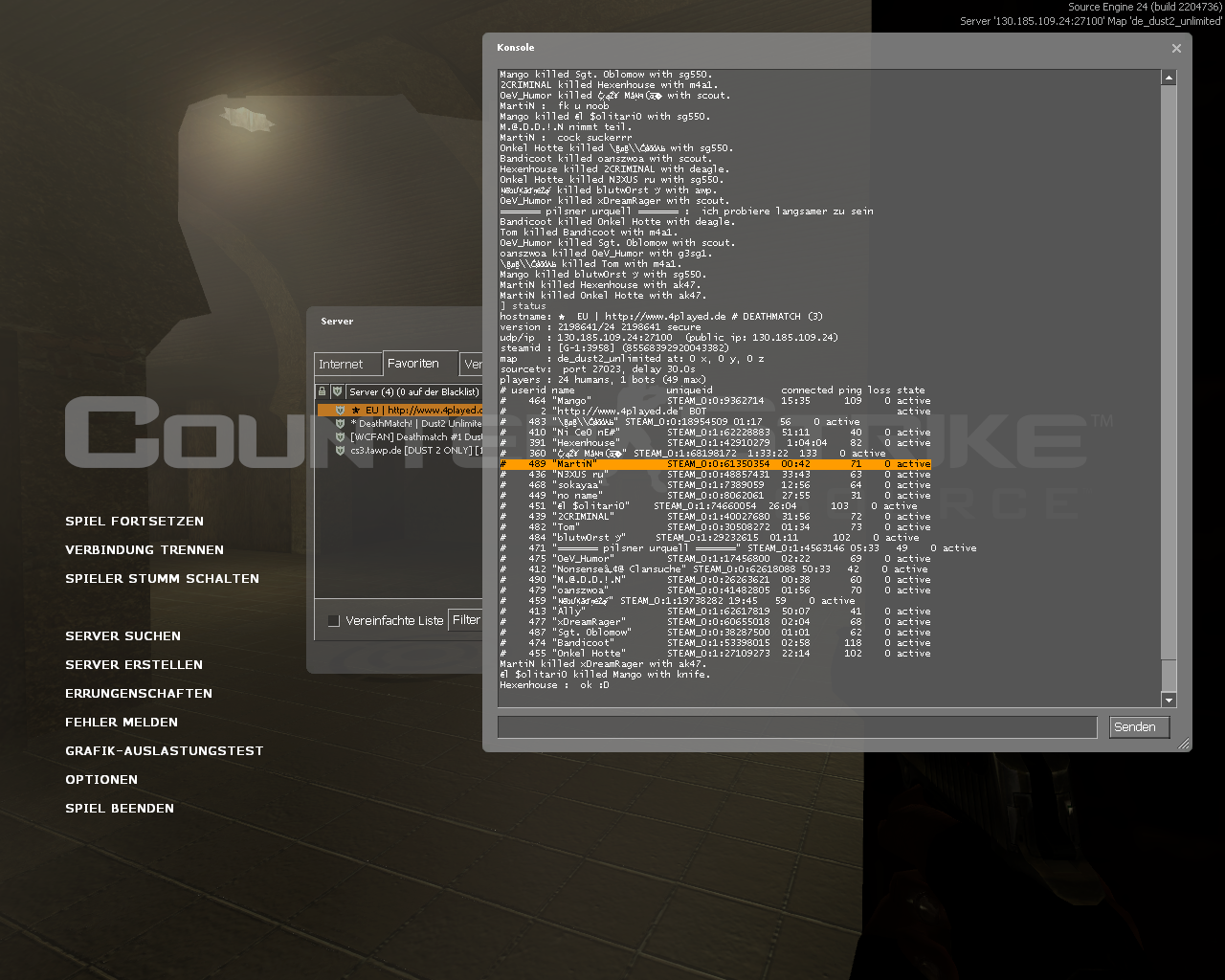
Task: Click the map de_dust2_unlimited line
Action: (x=632, y=359)
